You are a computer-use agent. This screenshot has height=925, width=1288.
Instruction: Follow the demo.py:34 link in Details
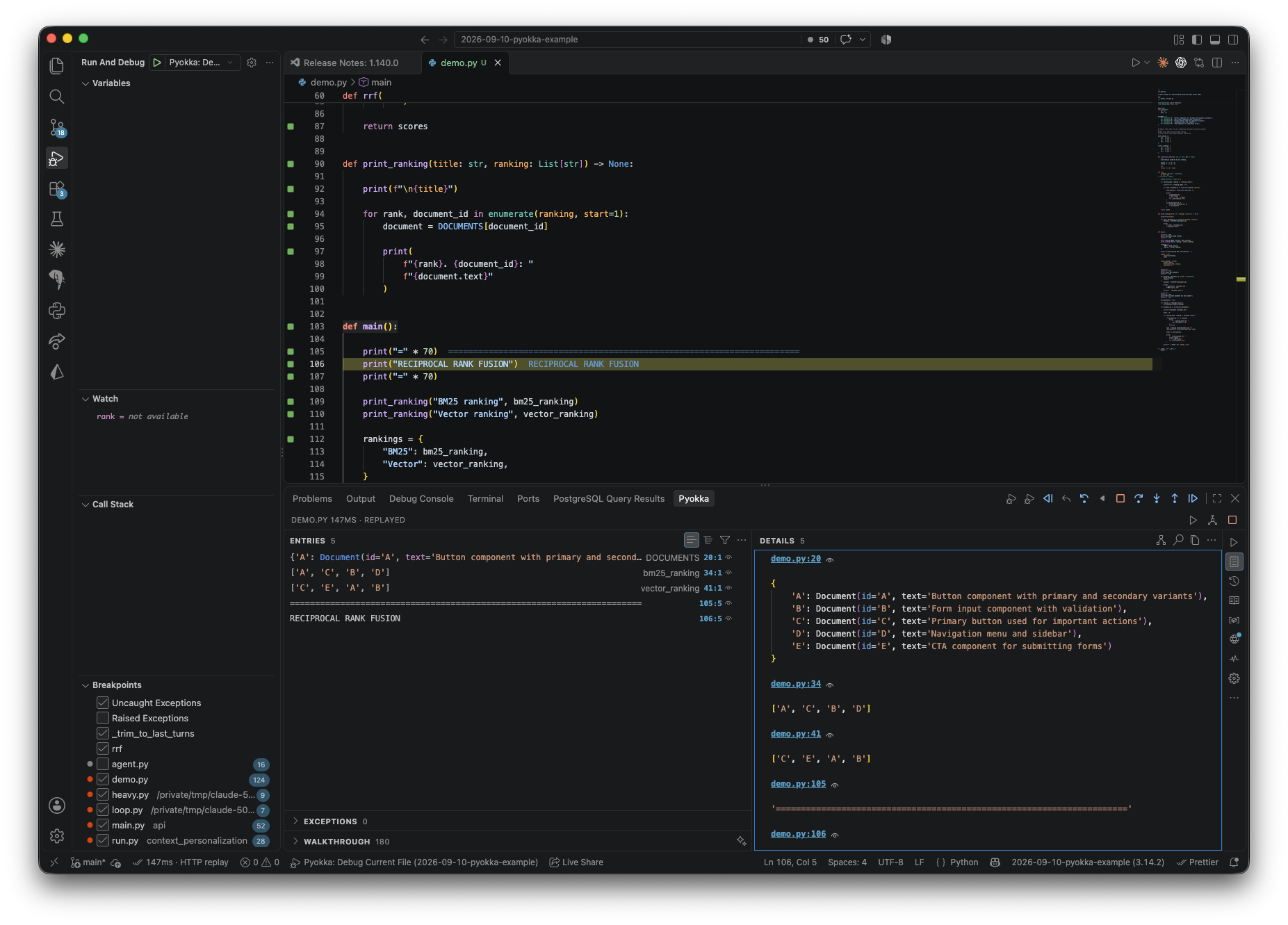coord(796,684)
